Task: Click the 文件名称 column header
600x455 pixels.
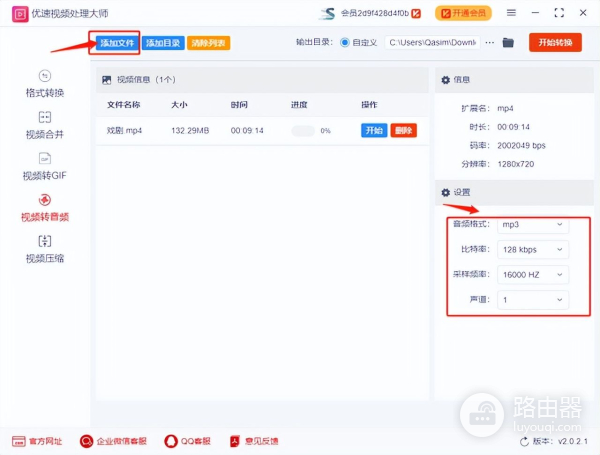Action: 124,105
